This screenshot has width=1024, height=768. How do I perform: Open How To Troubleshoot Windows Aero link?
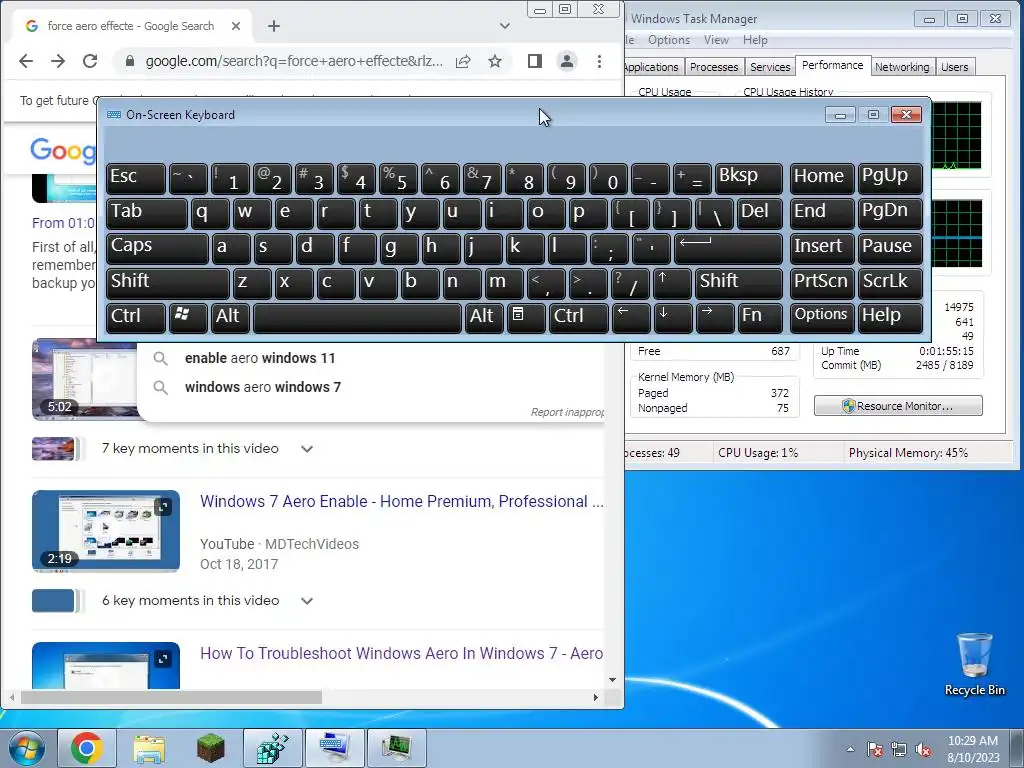click(x=401, y=654)
